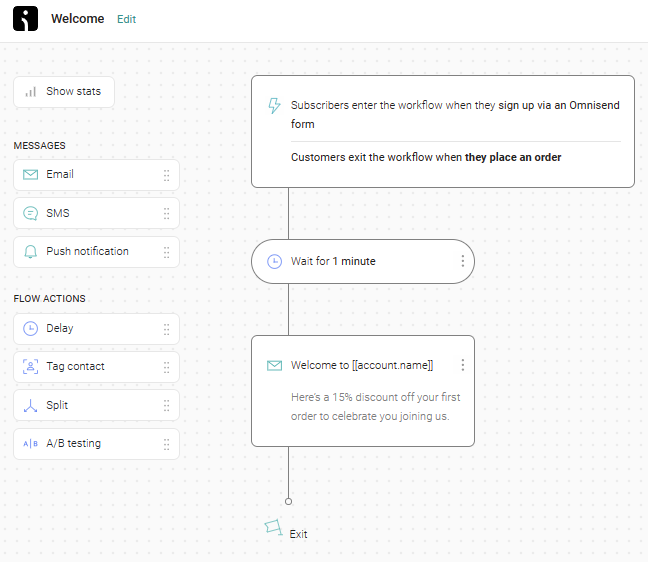Click the lightning trigger icon in workflow
The image size is (648, 562).
tap(274, 105)
